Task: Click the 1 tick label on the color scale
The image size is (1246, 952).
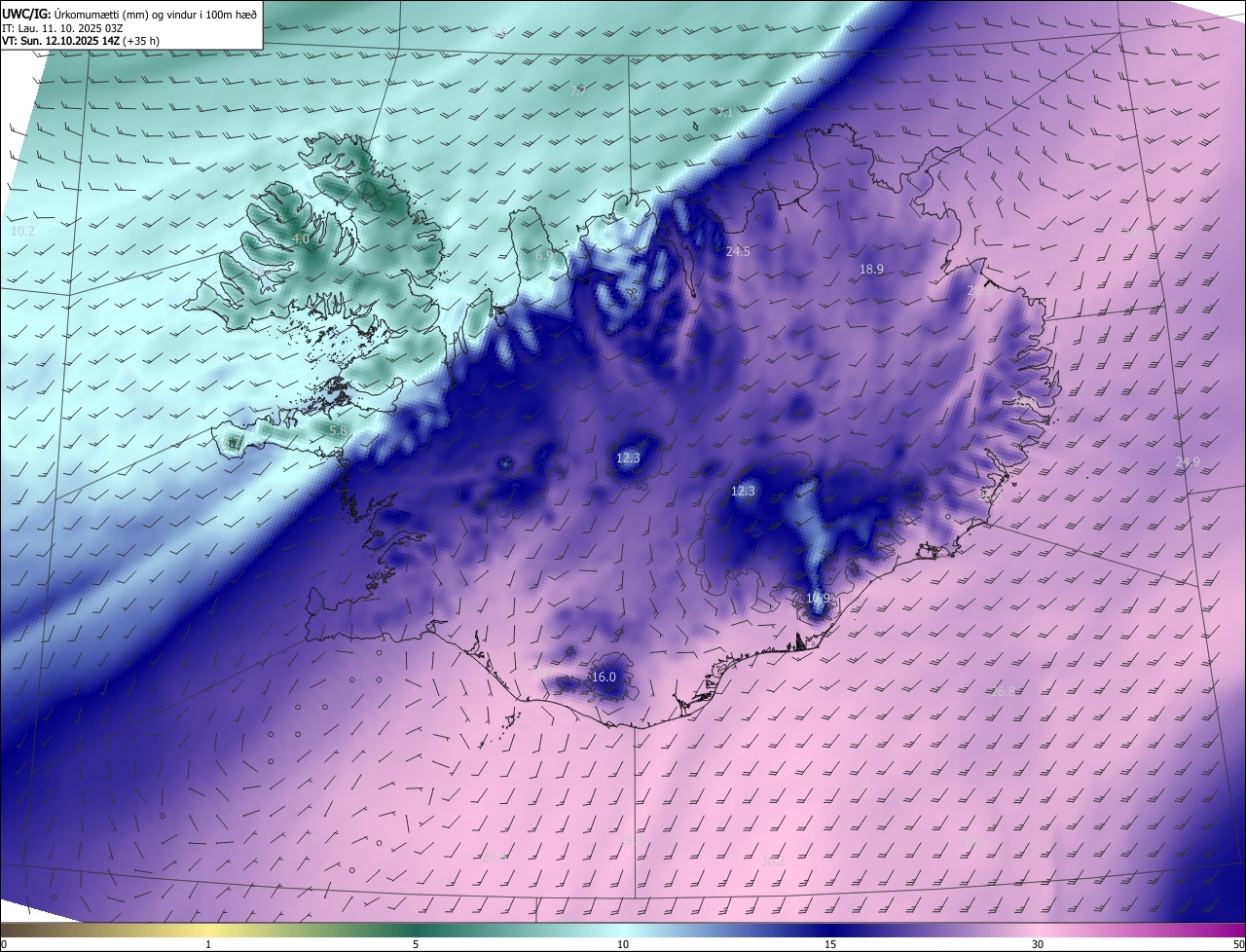Action: pyautogui.click(x=208, y=944)
